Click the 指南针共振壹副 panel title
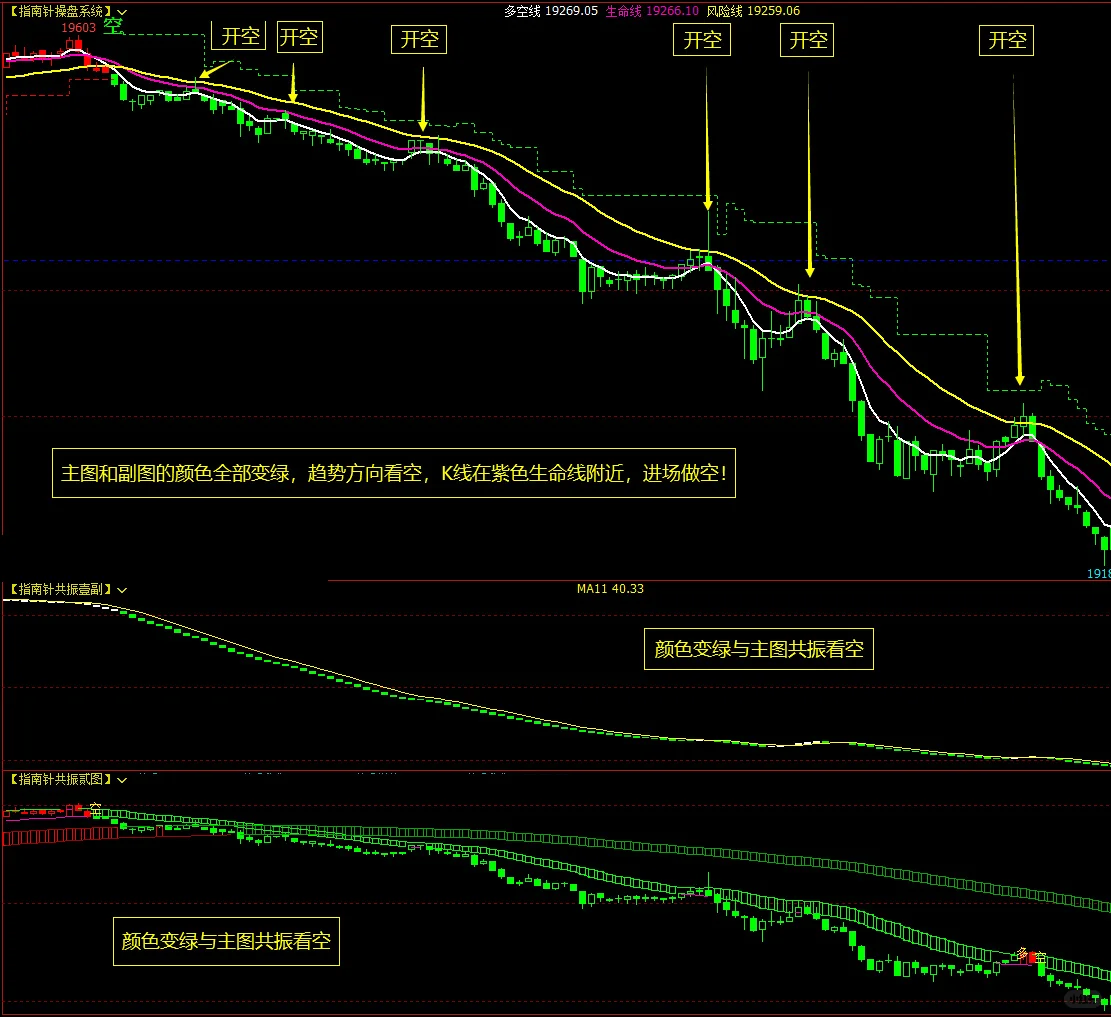The height and width of the screenshot is (1017, 1111). 61,589
